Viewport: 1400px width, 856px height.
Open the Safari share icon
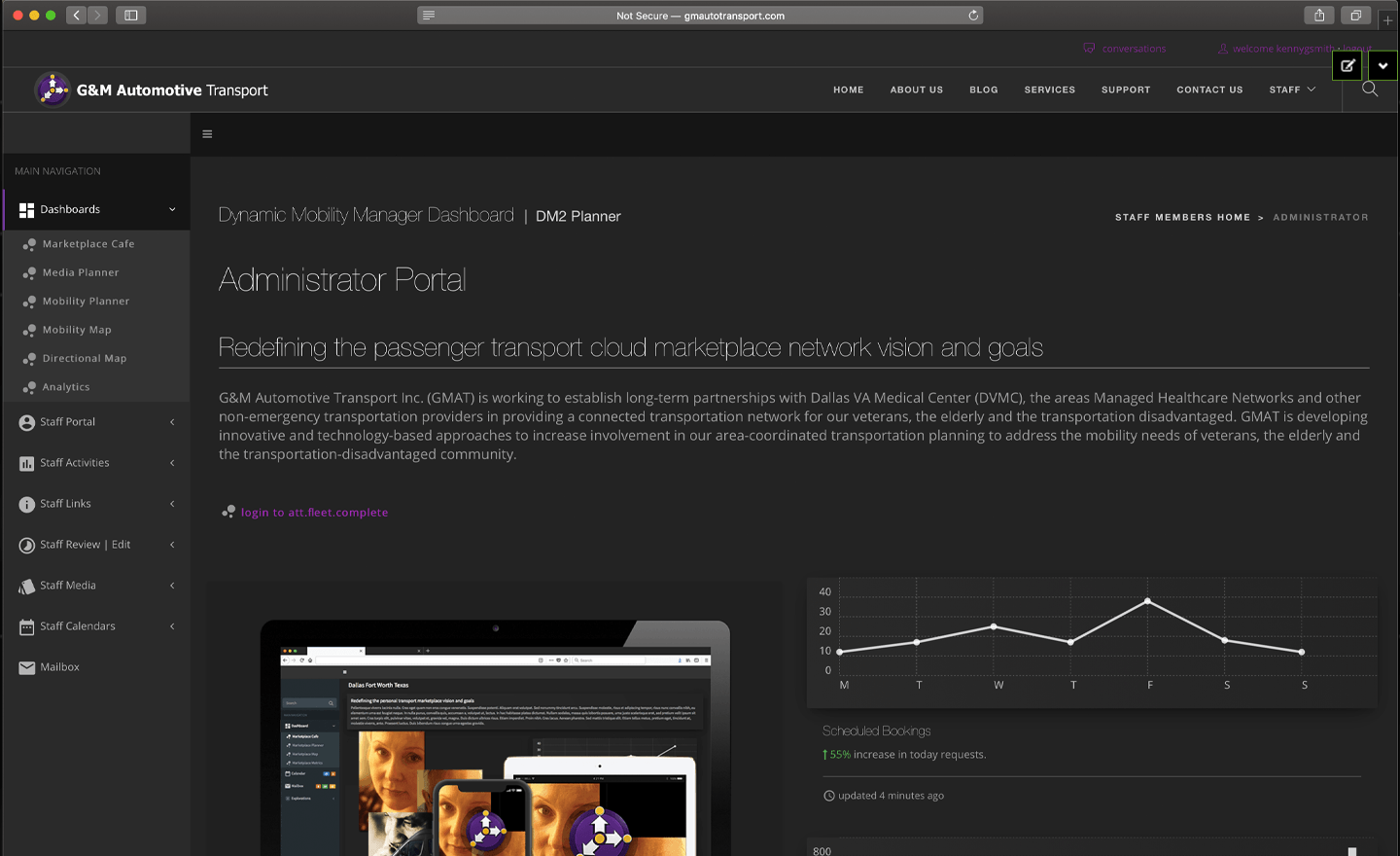point(1319,16)
